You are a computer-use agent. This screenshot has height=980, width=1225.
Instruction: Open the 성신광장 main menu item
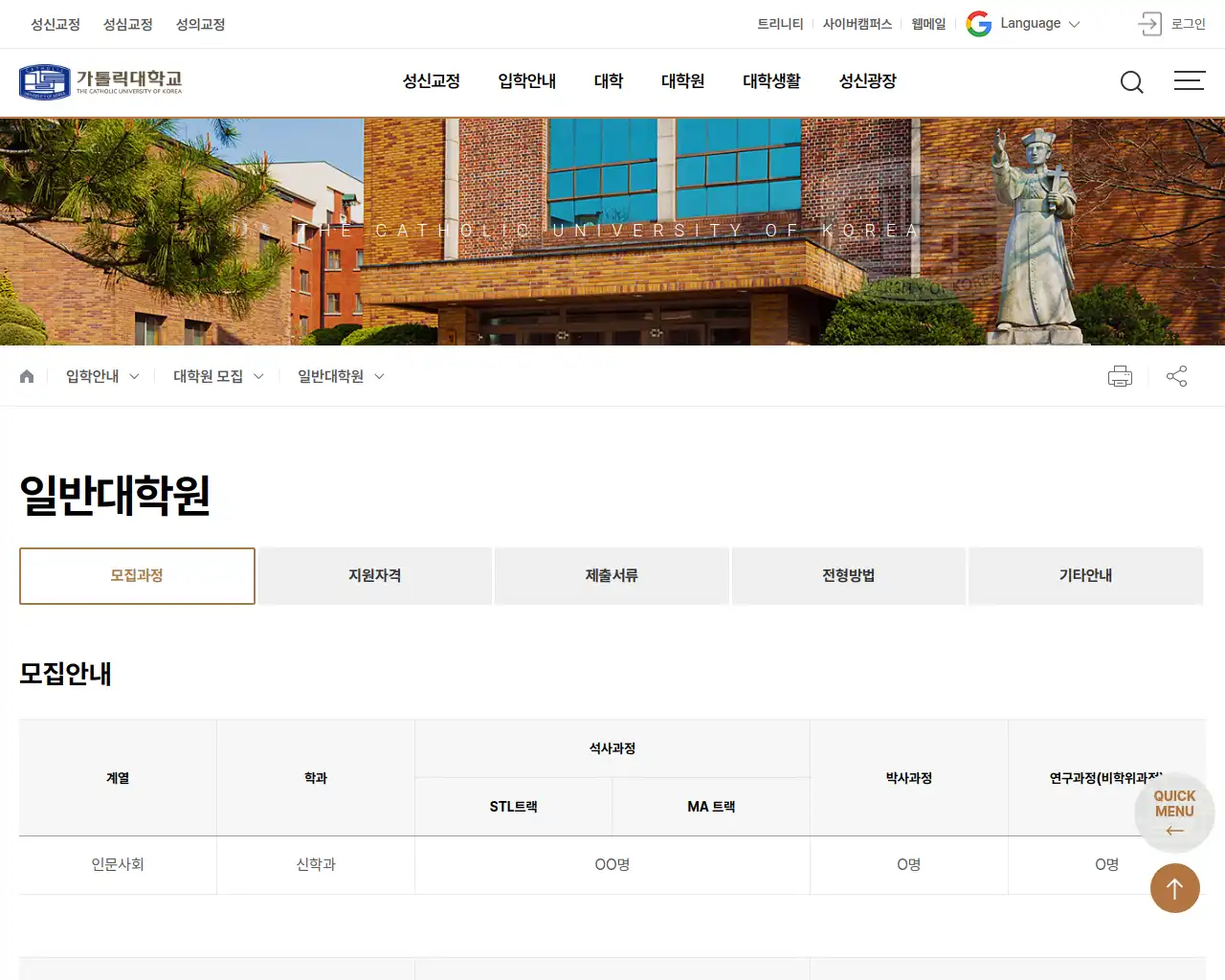click(x=868, y=81)
